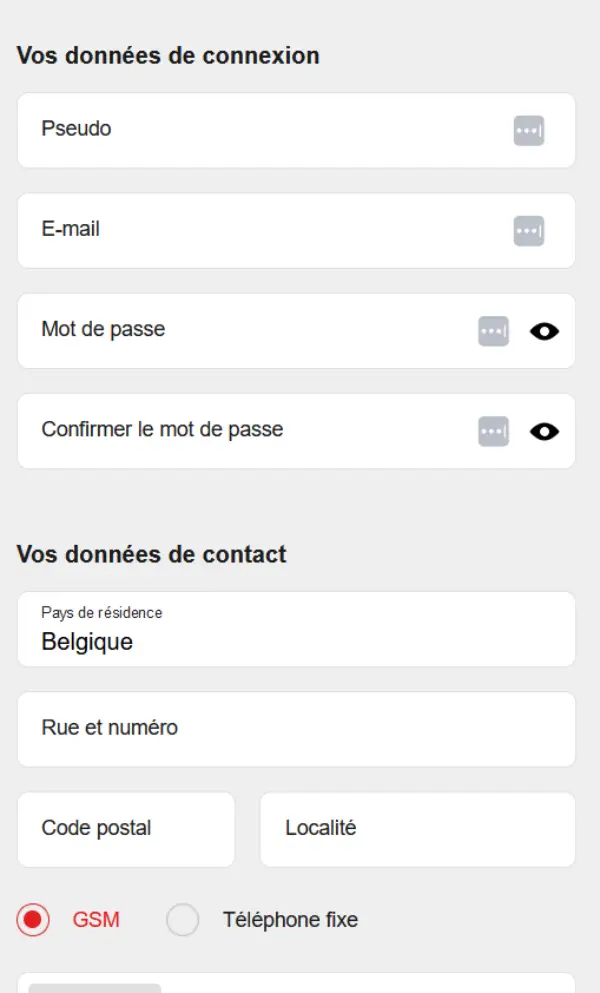Choose Téléphone fixe instead of GSM

point(183,919)
